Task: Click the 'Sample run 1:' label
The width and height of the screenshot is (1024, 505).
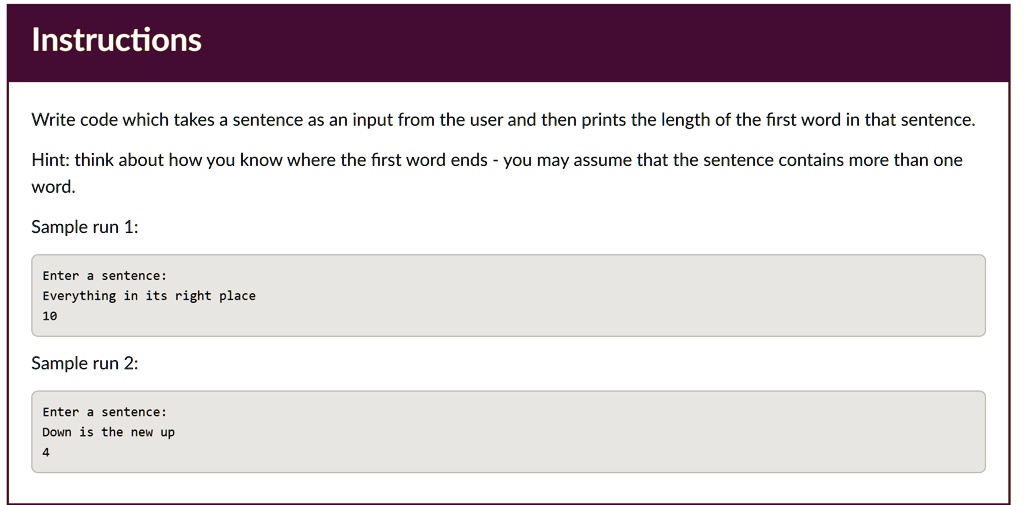Action: point(85,227)
